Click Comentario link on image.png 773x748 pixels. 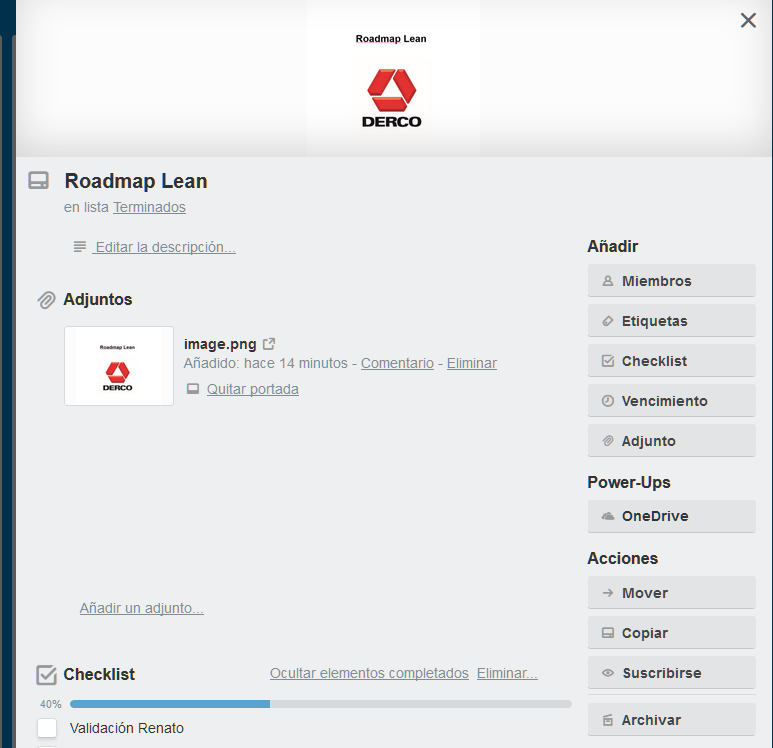click(x=397, y=363)
